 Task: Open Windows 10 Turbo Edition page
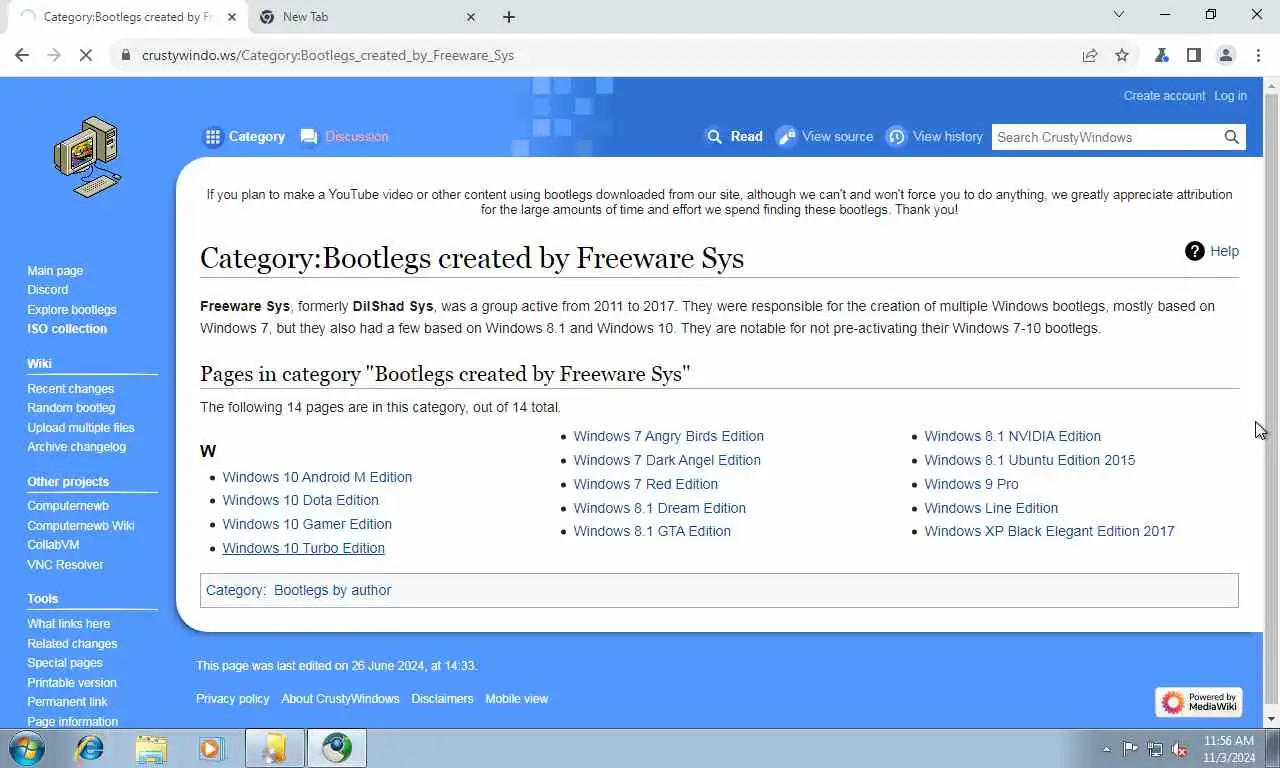tap(303, 548)
